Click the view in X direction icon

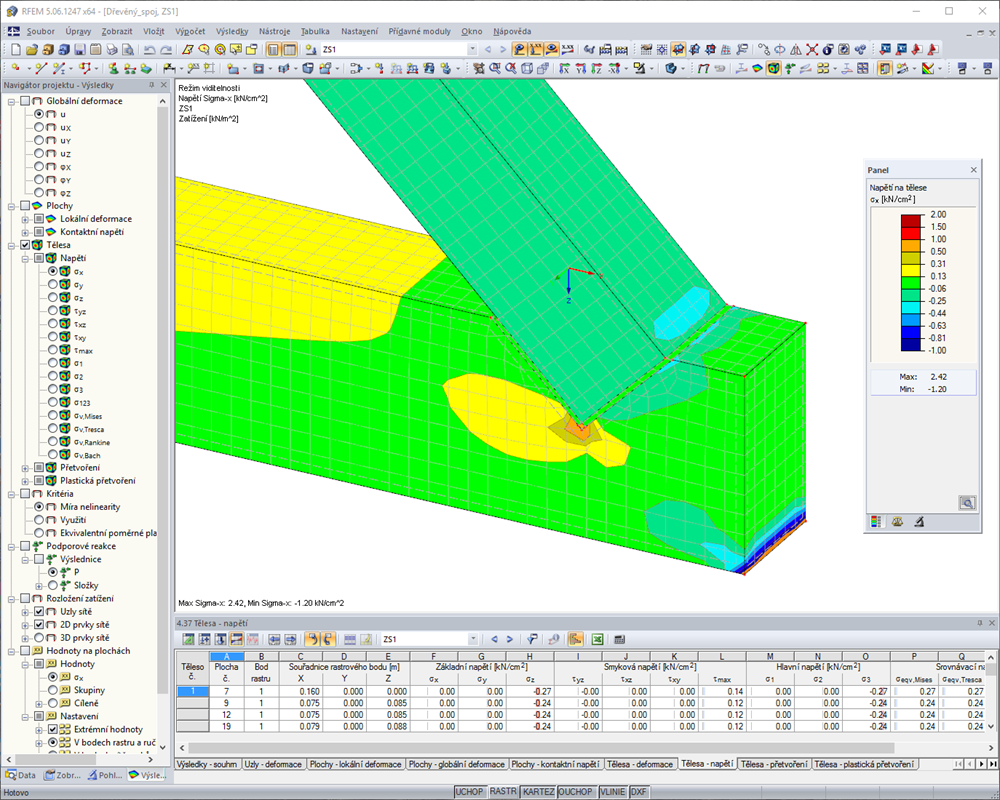click(x=564, y=68)
